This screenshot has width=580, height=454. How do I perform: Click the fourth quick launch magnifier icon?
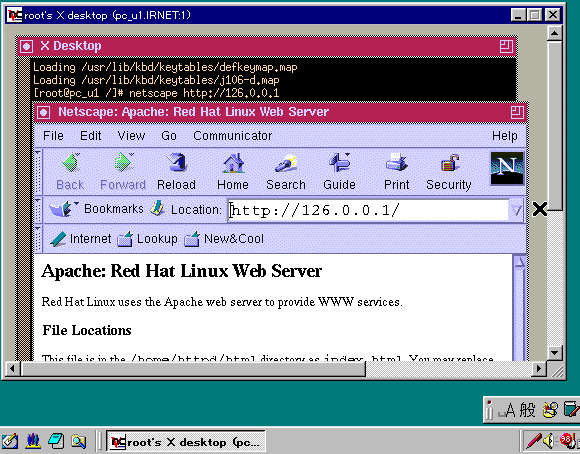click(x=79, y=441)
